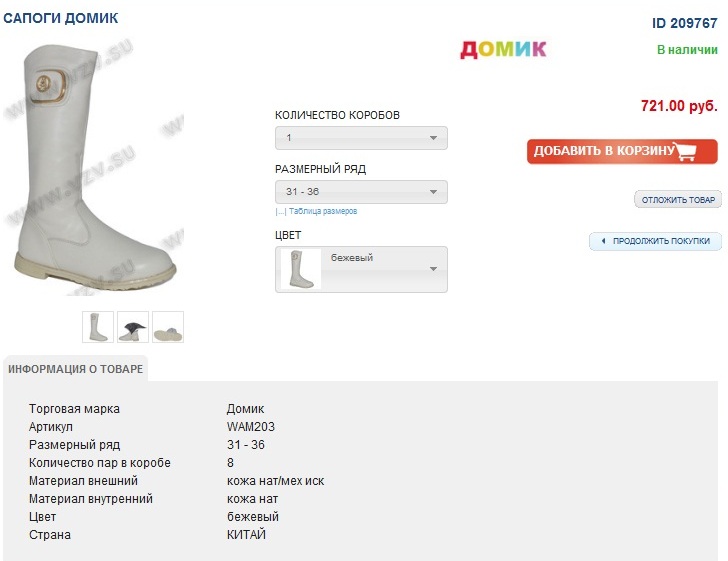
Task: Select the first boot side-view thumbnail
Action: pos(98,327)
